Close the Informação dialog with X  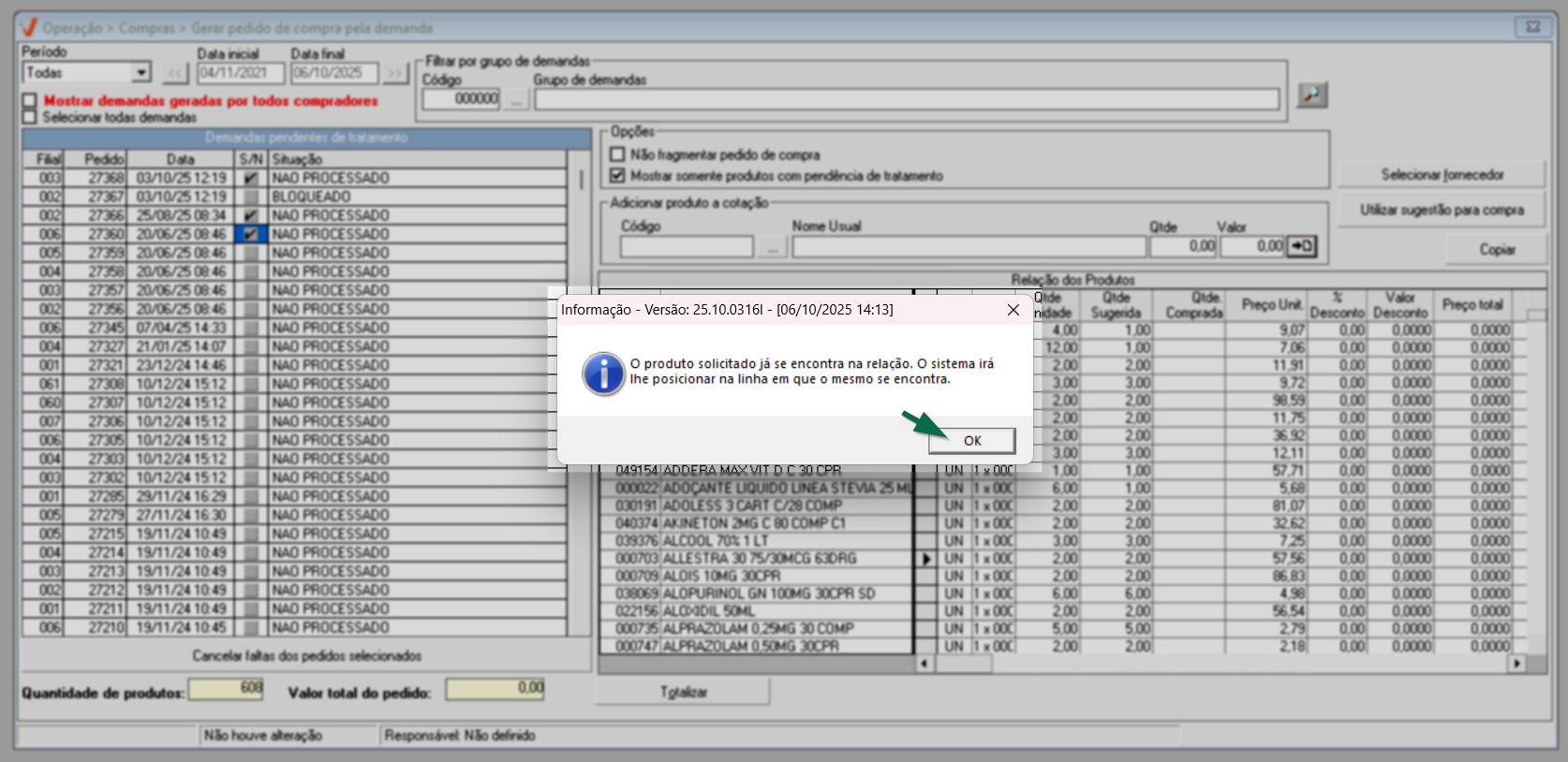click(1013, 310)
